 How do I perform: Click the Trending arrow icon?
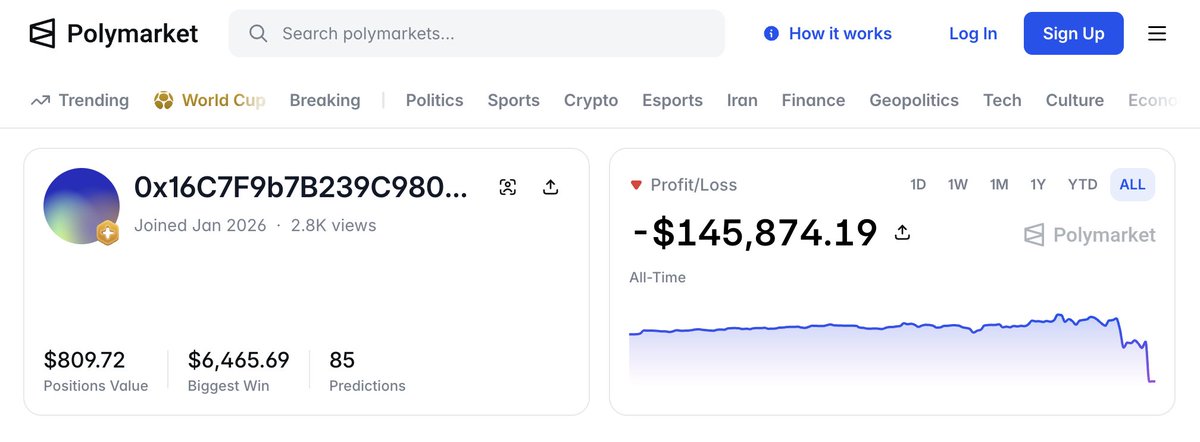click(40, 101)
